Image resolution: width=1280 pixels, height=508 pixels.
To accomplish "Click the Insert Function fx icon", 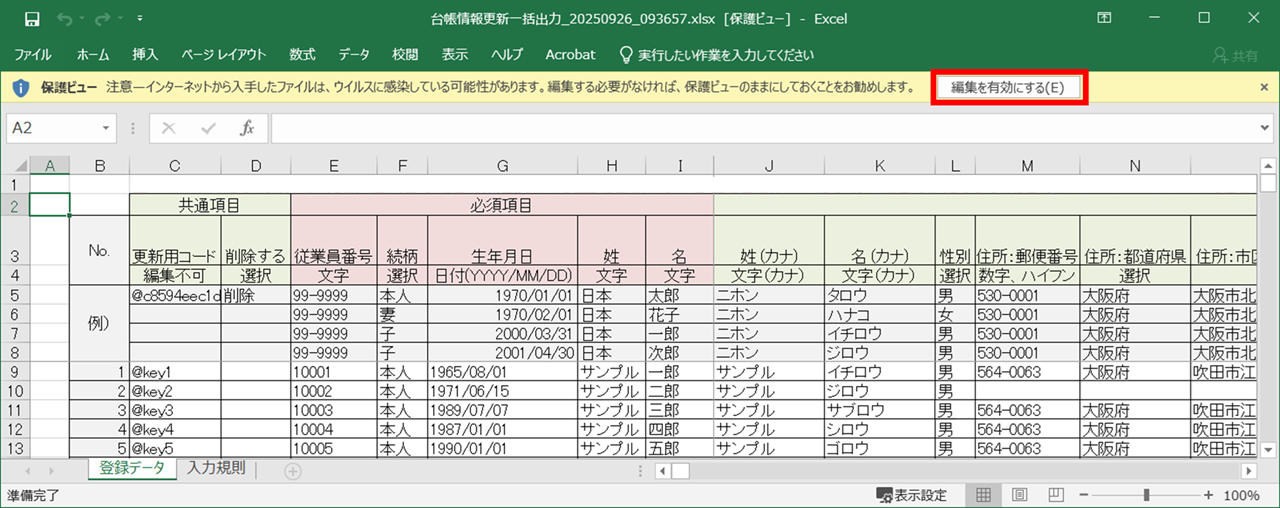I will tap(247, 128).
